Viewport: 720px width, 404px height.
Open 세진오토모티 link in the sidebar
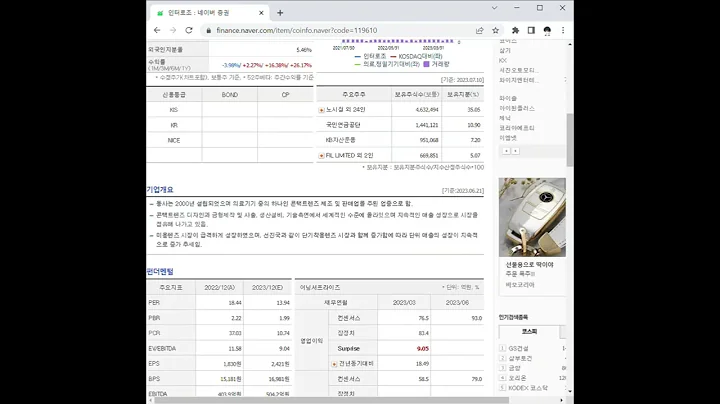pyautogui.click(x=519, y=70)
